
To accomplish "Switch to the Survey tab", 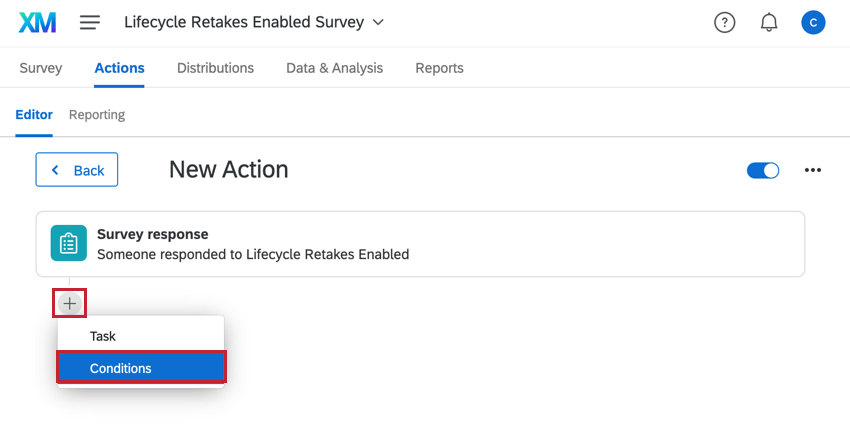I will click(41, 68).
